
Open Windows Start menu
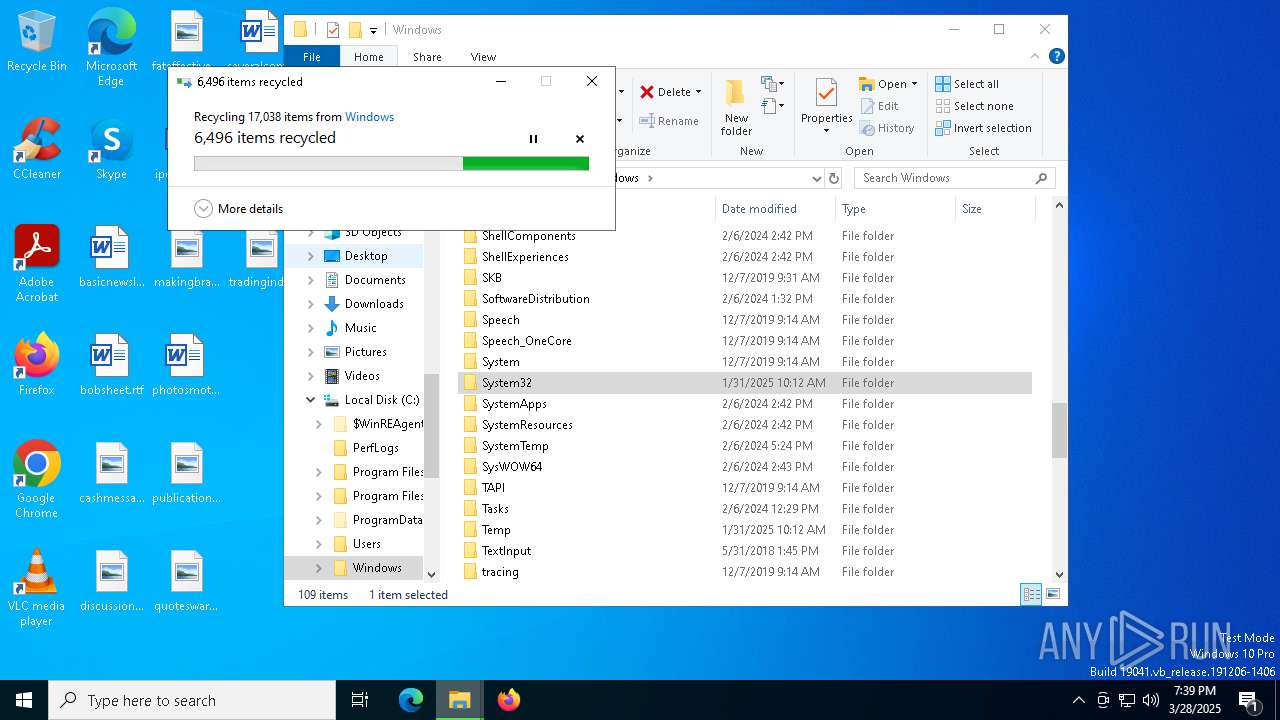click(x=24, y=700)
